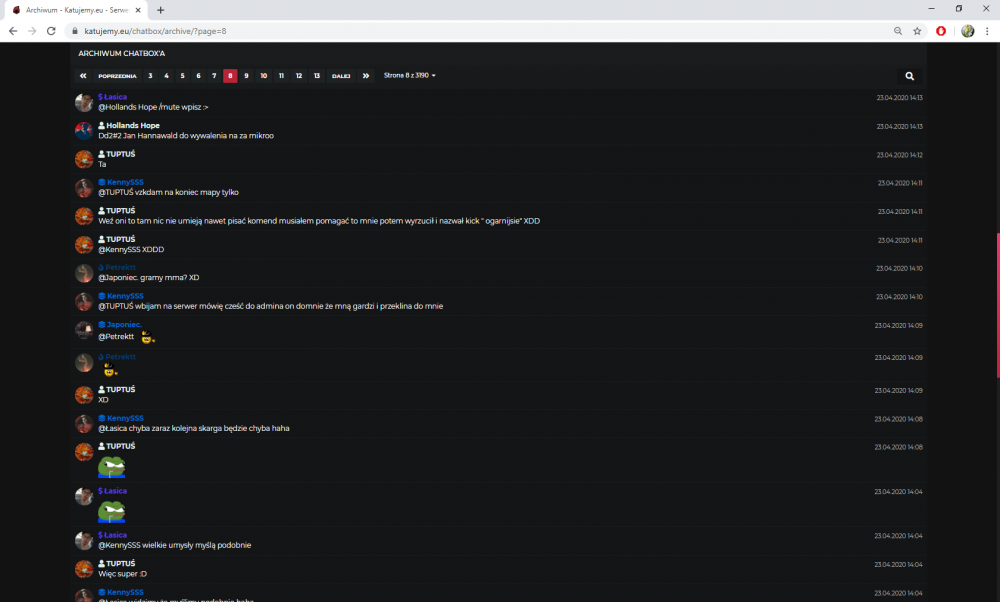
Task: Click emoji in Japoniec. reply to Petrektt
Action: [147, 337]
